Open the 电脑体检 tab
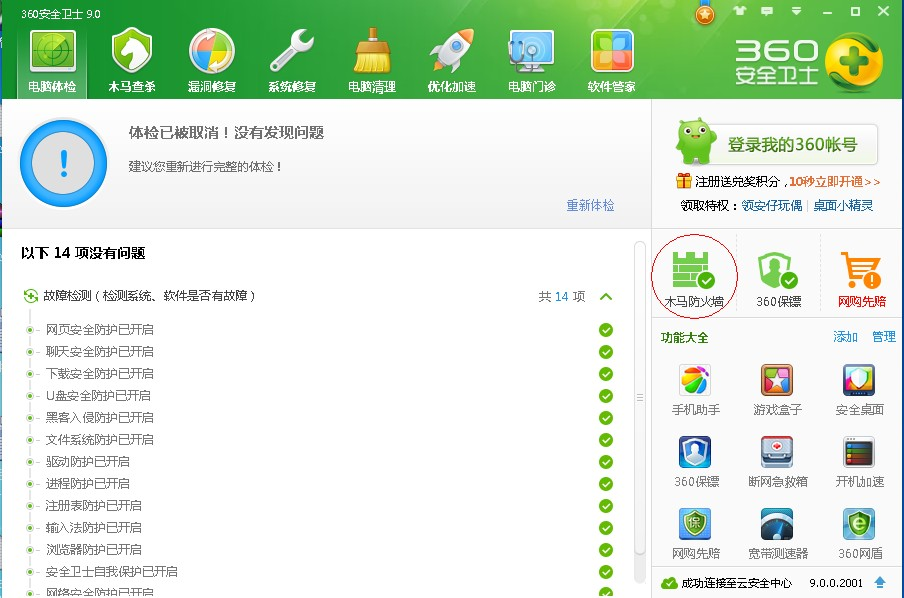The image size is (904, 598). click(52, 62)
